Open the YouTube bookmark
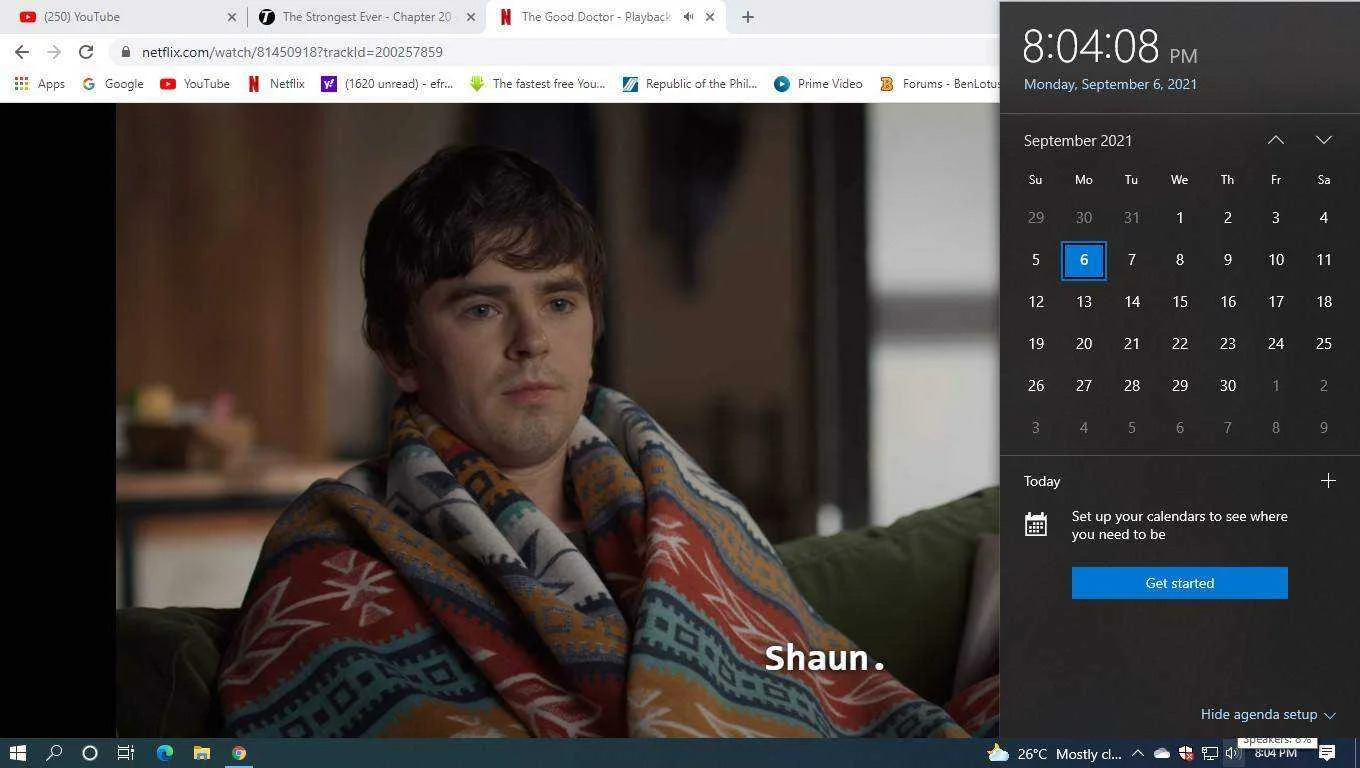This screenshot has height=768, width=1360. click(195, 84)
